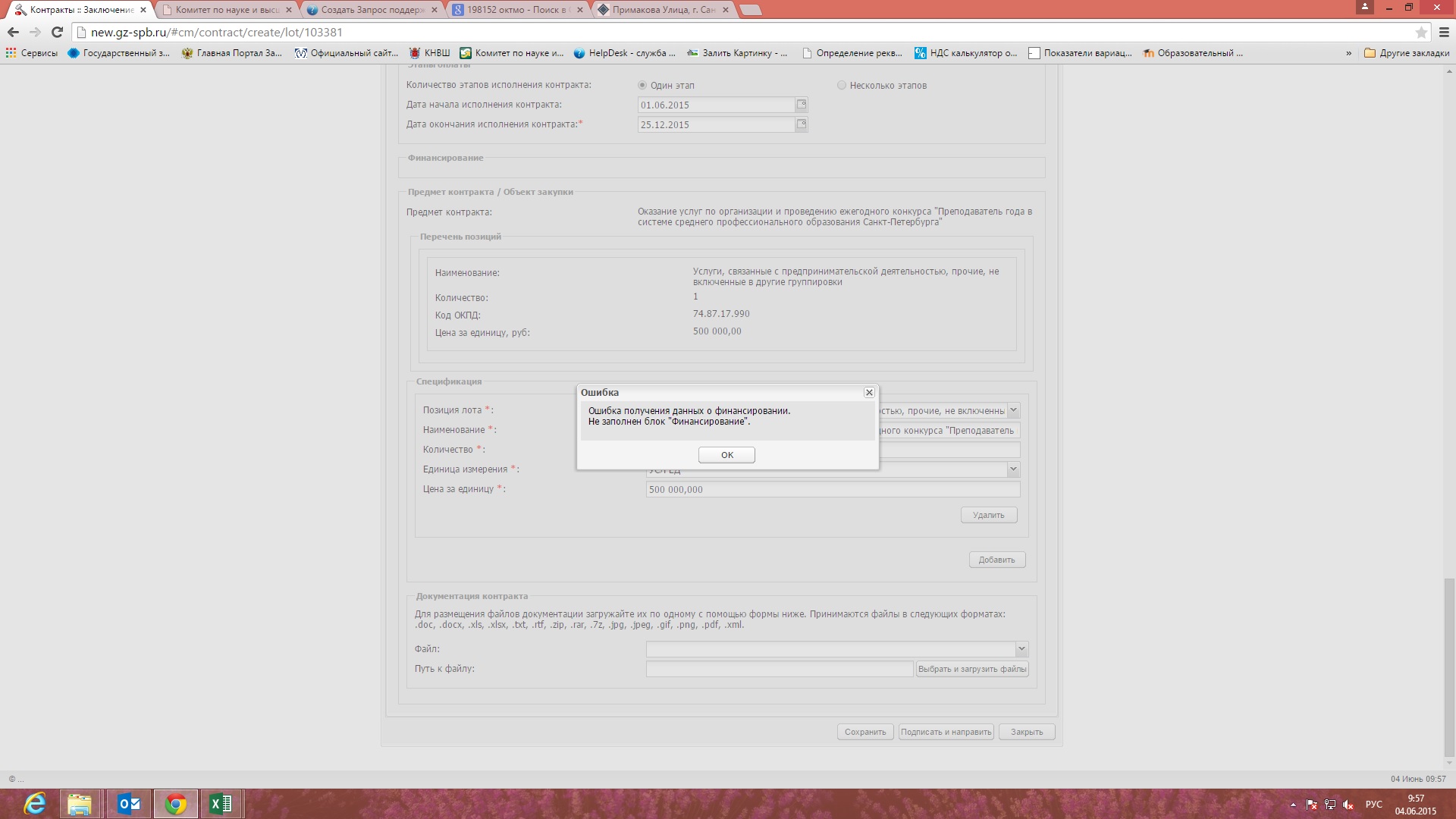The height and width of the screenshot is (819, 1456).
Task: Open the Сервисы apps shortcut
Action: (32, 53)
